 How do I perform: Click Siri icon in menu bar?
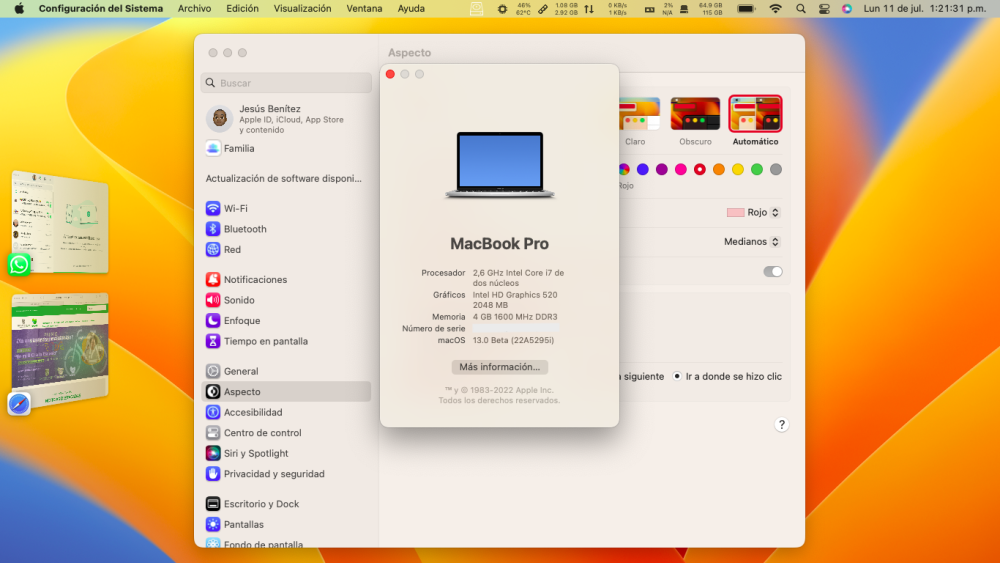(x=847, y=9)
